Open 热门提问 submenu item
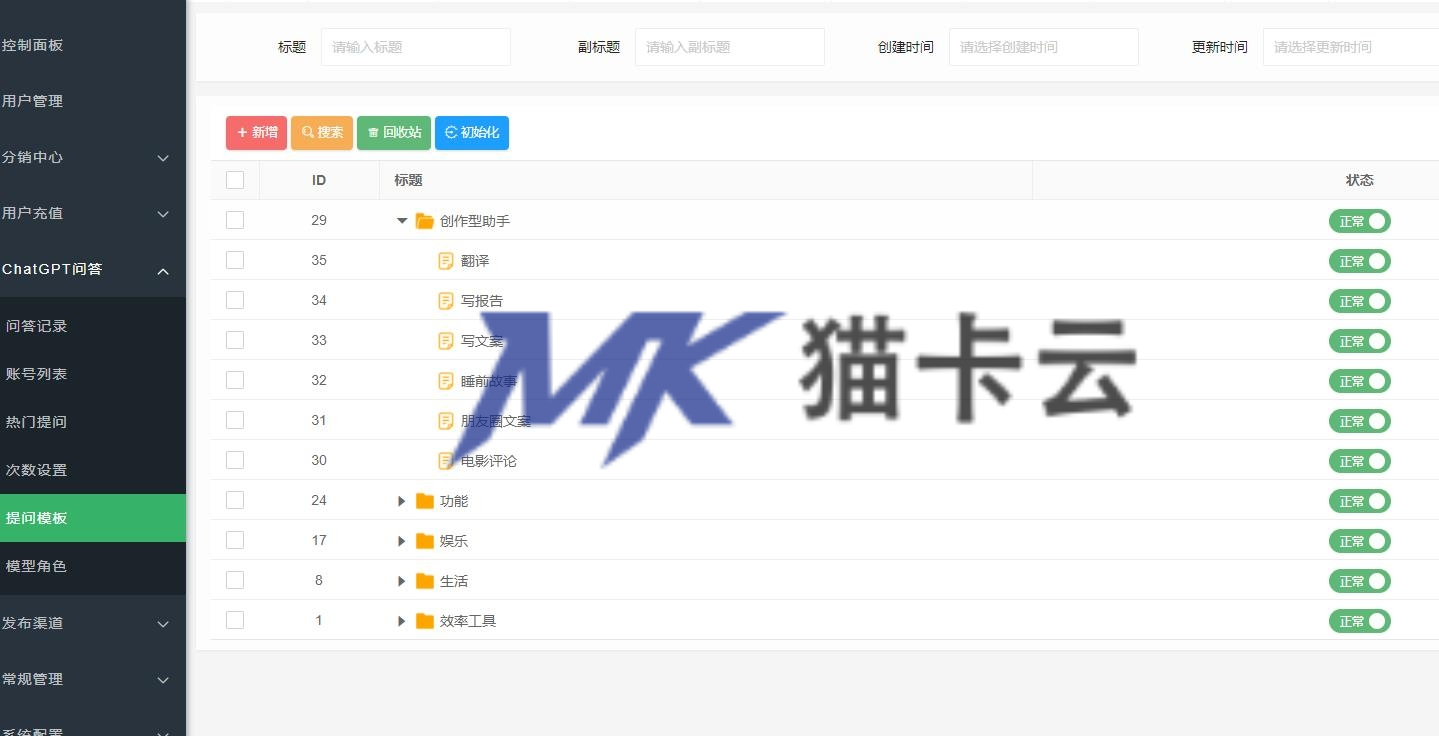Viewport: 1439px width, 736px height. [93, 422]
